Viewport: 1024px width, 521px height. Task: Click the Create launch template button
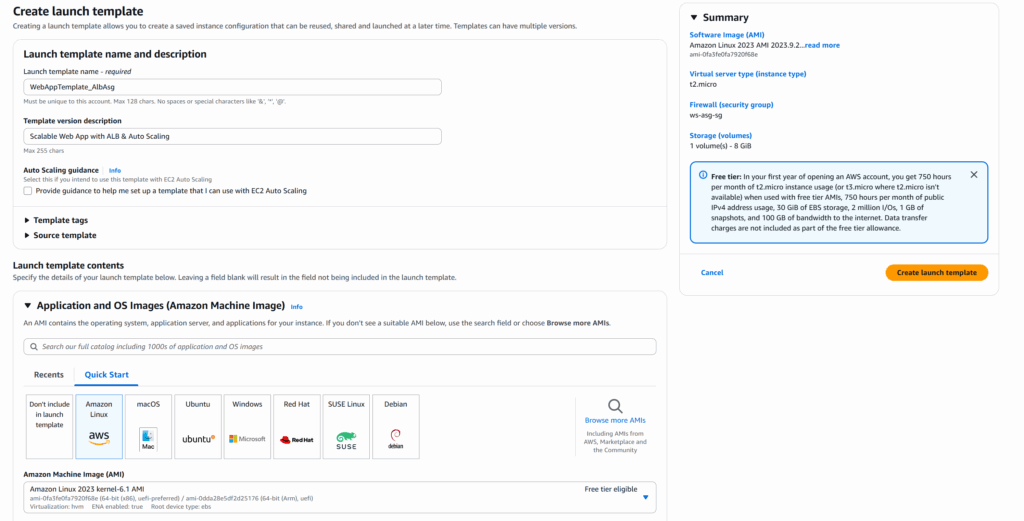pyautogui.click(x=936, y=273)
